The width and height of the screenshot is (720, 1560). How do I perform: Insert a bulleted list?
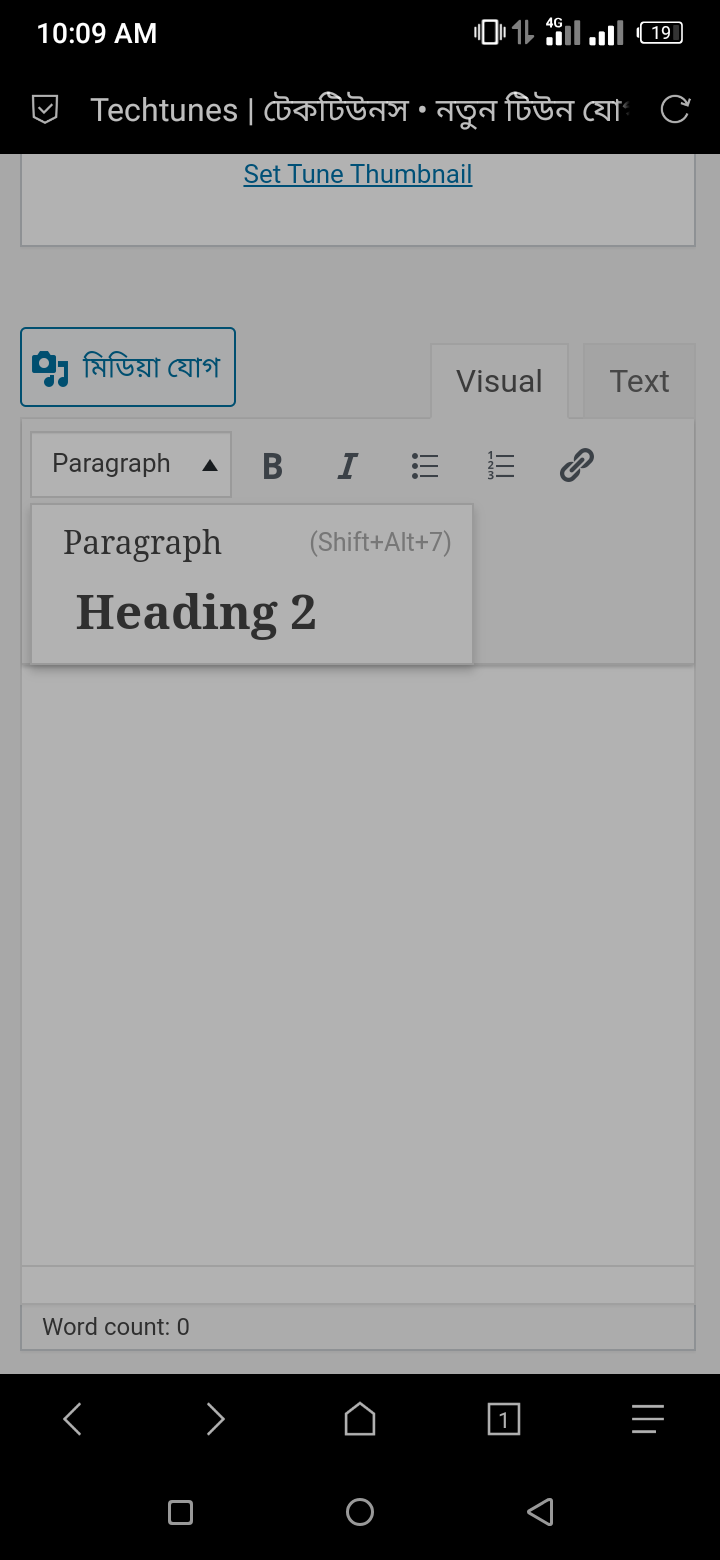(x=425, y=466)
